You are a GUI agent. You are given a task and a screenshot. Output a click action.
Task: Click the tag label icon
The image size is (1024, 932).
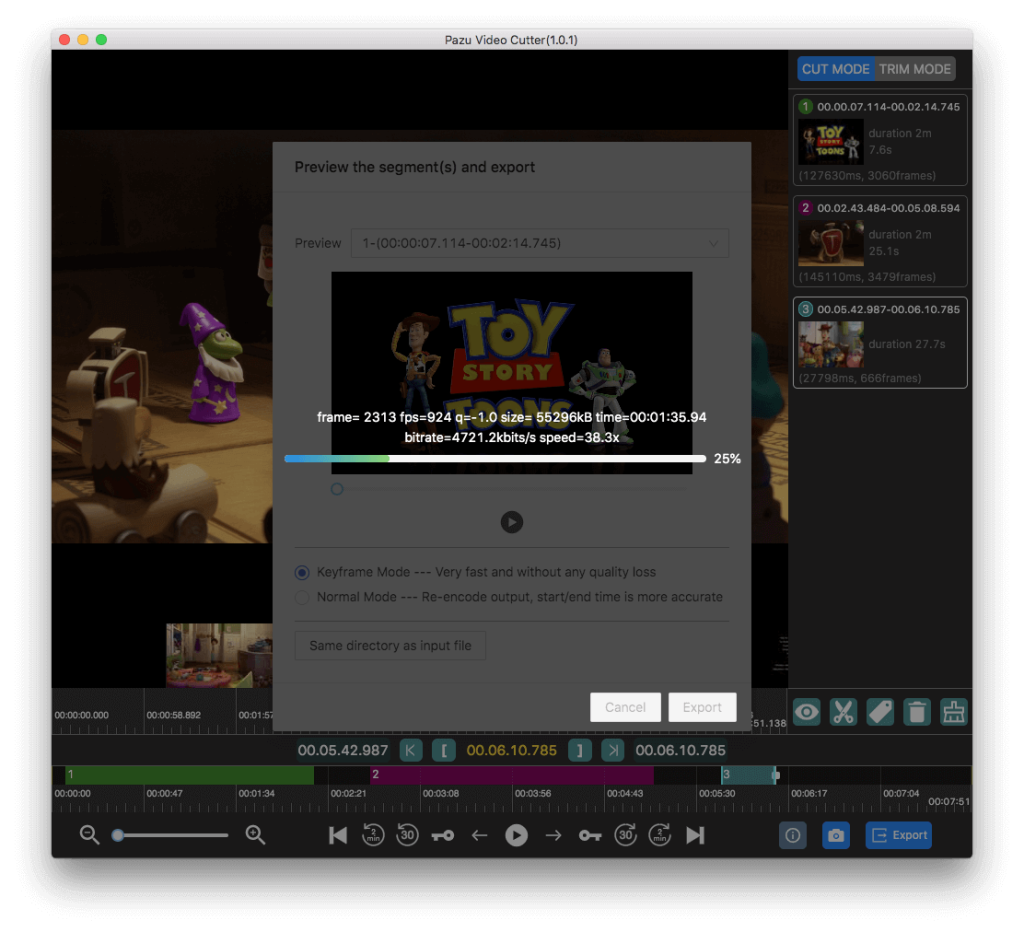[x=880, y=712]
